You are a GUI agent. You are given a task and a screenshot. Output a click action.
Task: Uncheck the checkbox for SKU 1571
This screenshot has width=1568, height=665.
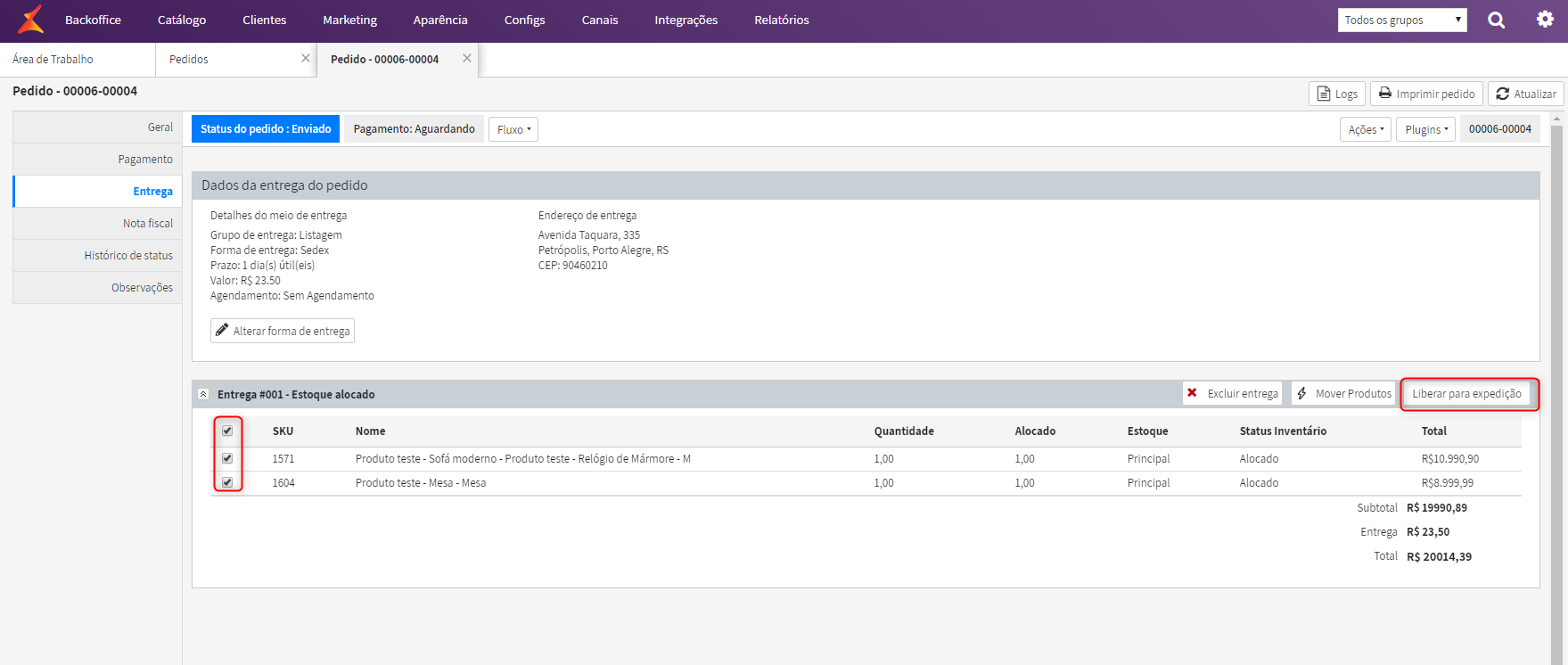[x=227, y=458]
